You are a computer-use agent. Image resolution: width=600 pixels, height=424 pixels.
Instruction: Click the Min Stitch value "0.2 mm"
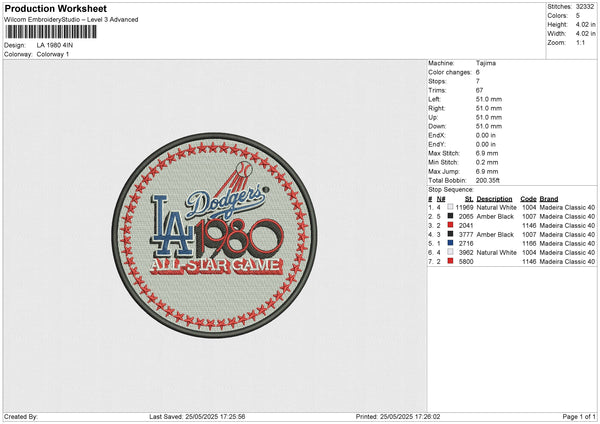coord(487,162)
